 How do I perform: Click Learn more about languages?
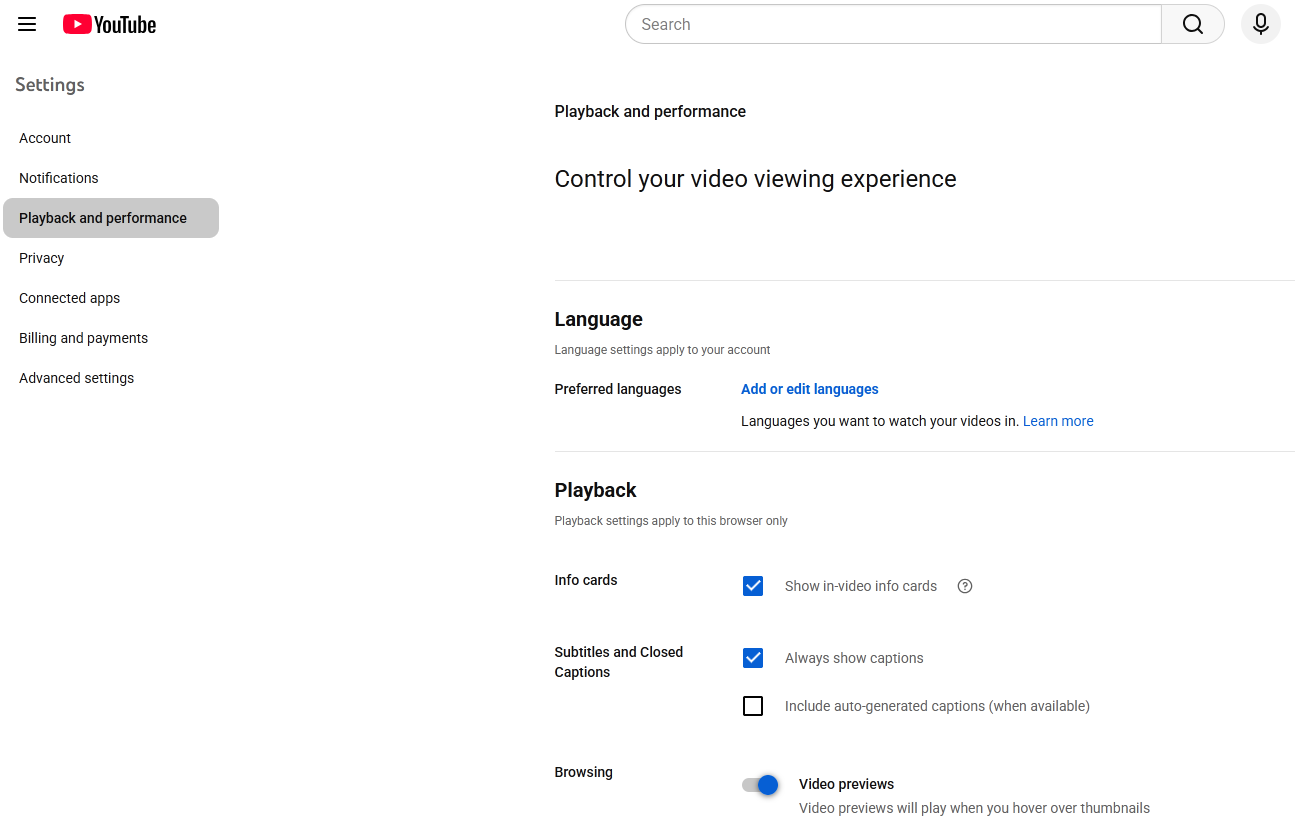pos(1057,421)
